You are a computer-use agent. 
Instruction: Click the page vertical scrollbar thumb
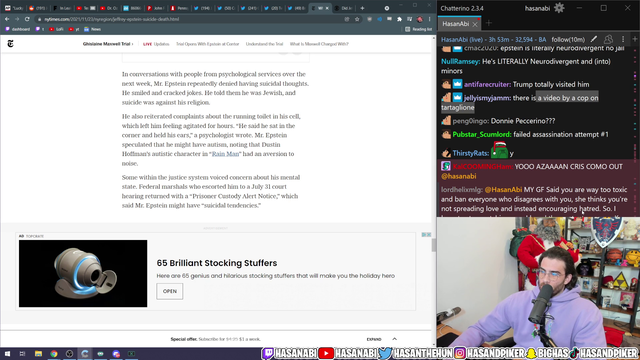tap(433, 245)
